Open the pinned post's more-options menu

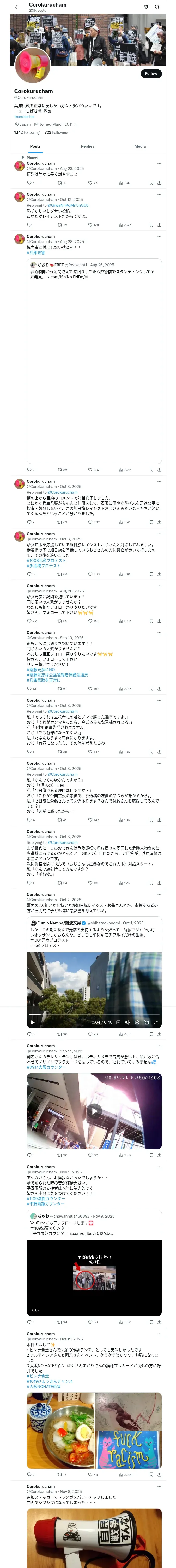click(x=159, y=163)
